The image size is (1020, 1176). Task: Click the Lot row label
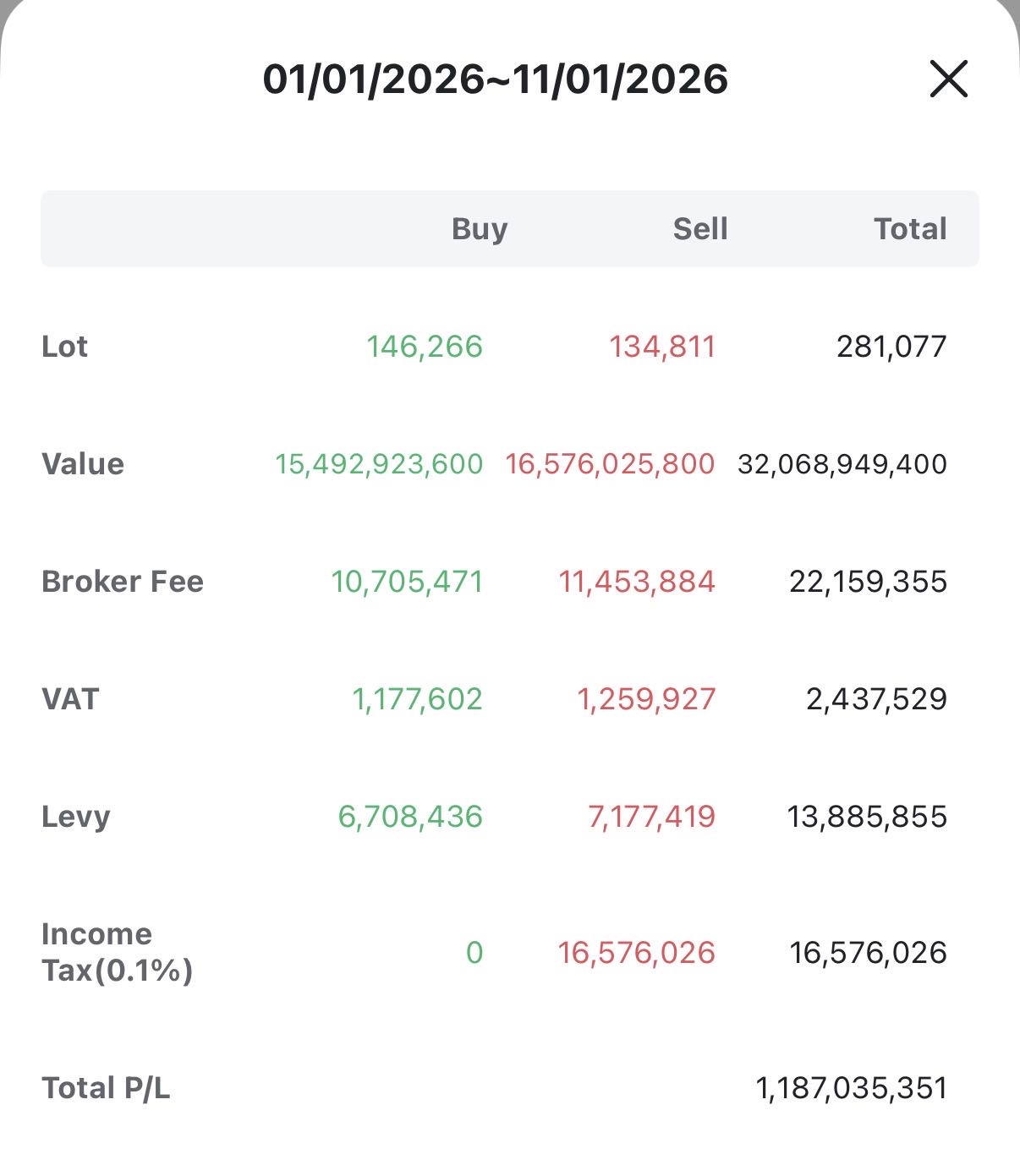click(65, 347)
